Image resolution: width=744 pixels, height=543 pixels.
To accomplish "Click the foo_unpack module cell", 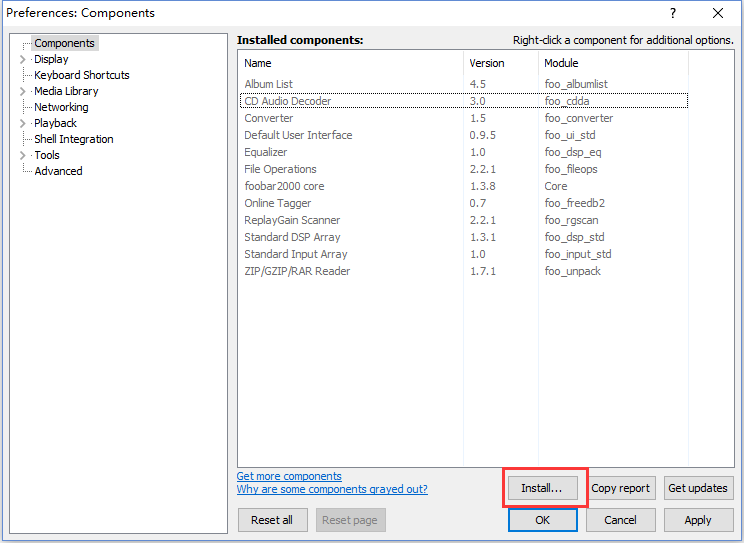I will point(573,272).
